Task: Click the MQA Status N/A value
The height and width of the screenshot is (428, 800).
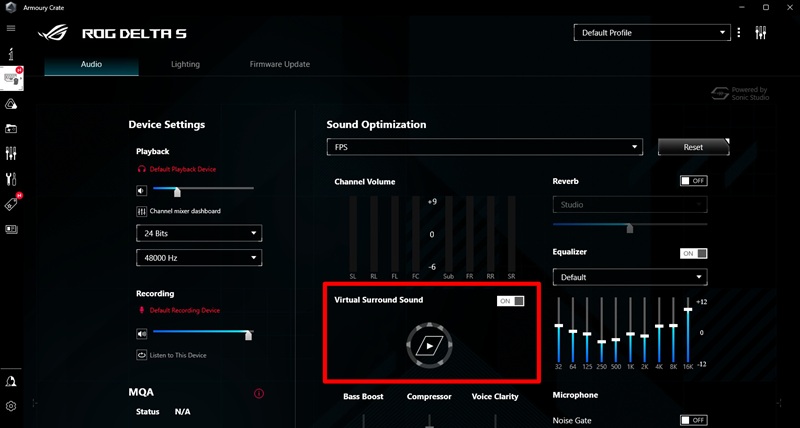Action: [x=183, y=412]
